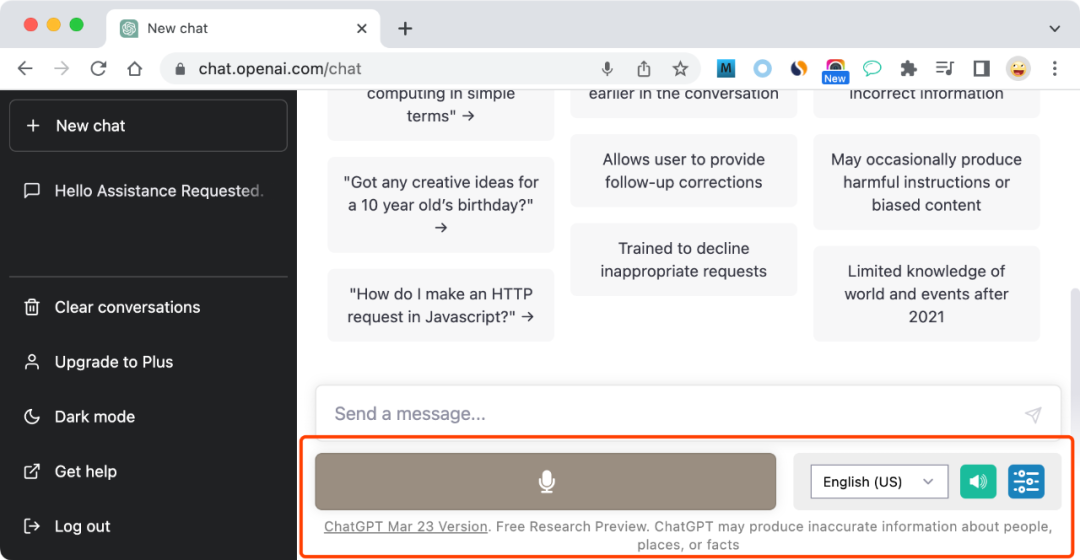
Task: Open the emoji profile avatar menu
Action: coord(1018,68)
